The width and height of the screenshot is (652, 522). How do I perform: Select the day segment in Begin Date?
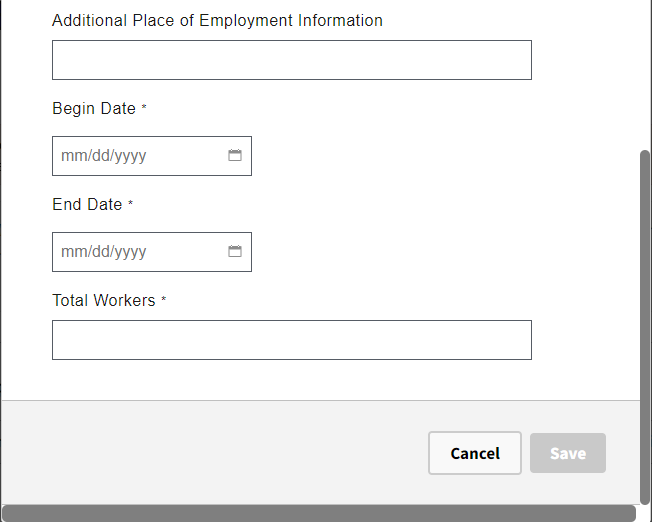coord(98,156)
